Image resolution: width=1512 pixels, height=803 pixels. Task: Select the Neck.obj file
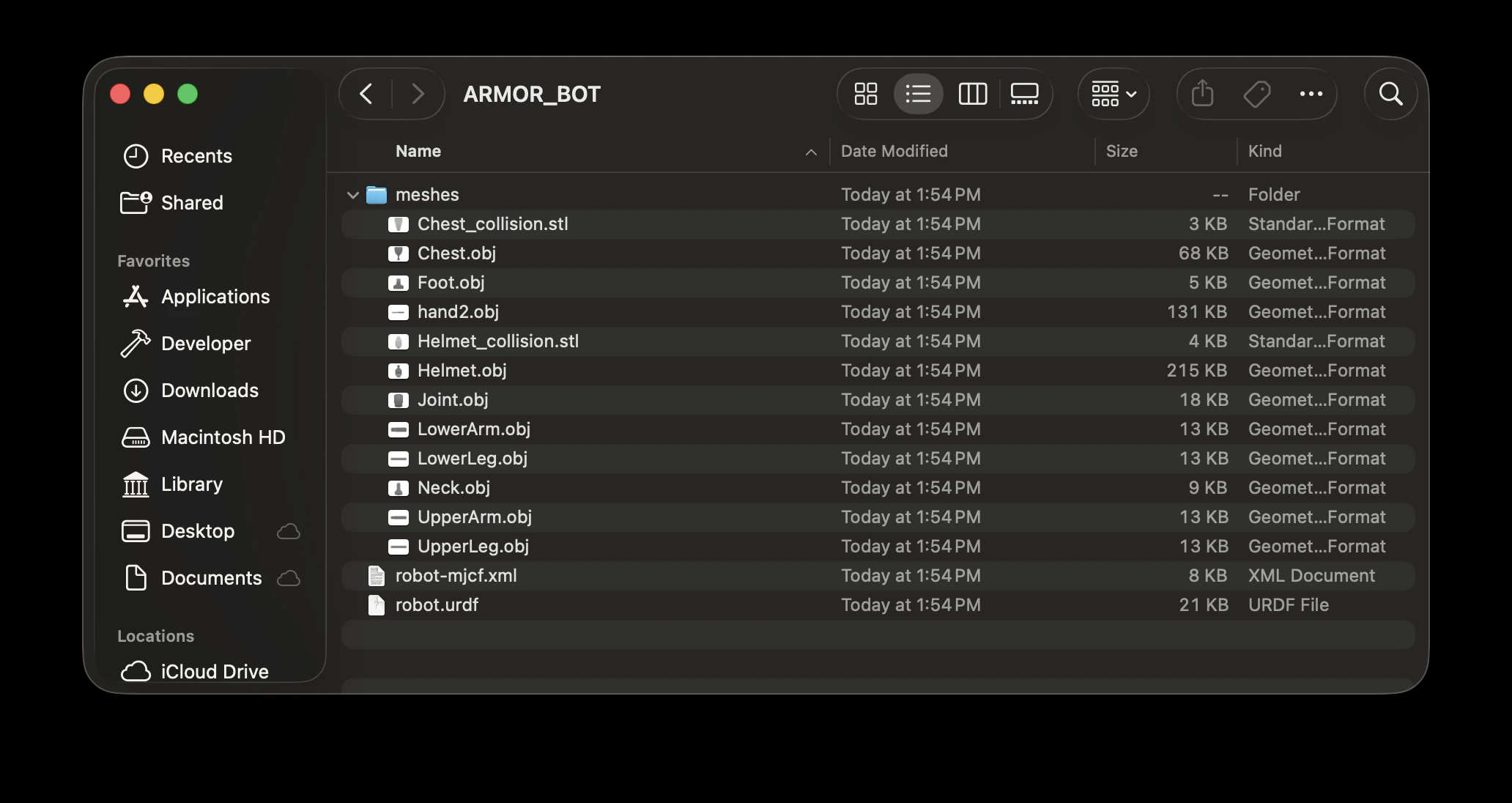[x=878, y=488]
